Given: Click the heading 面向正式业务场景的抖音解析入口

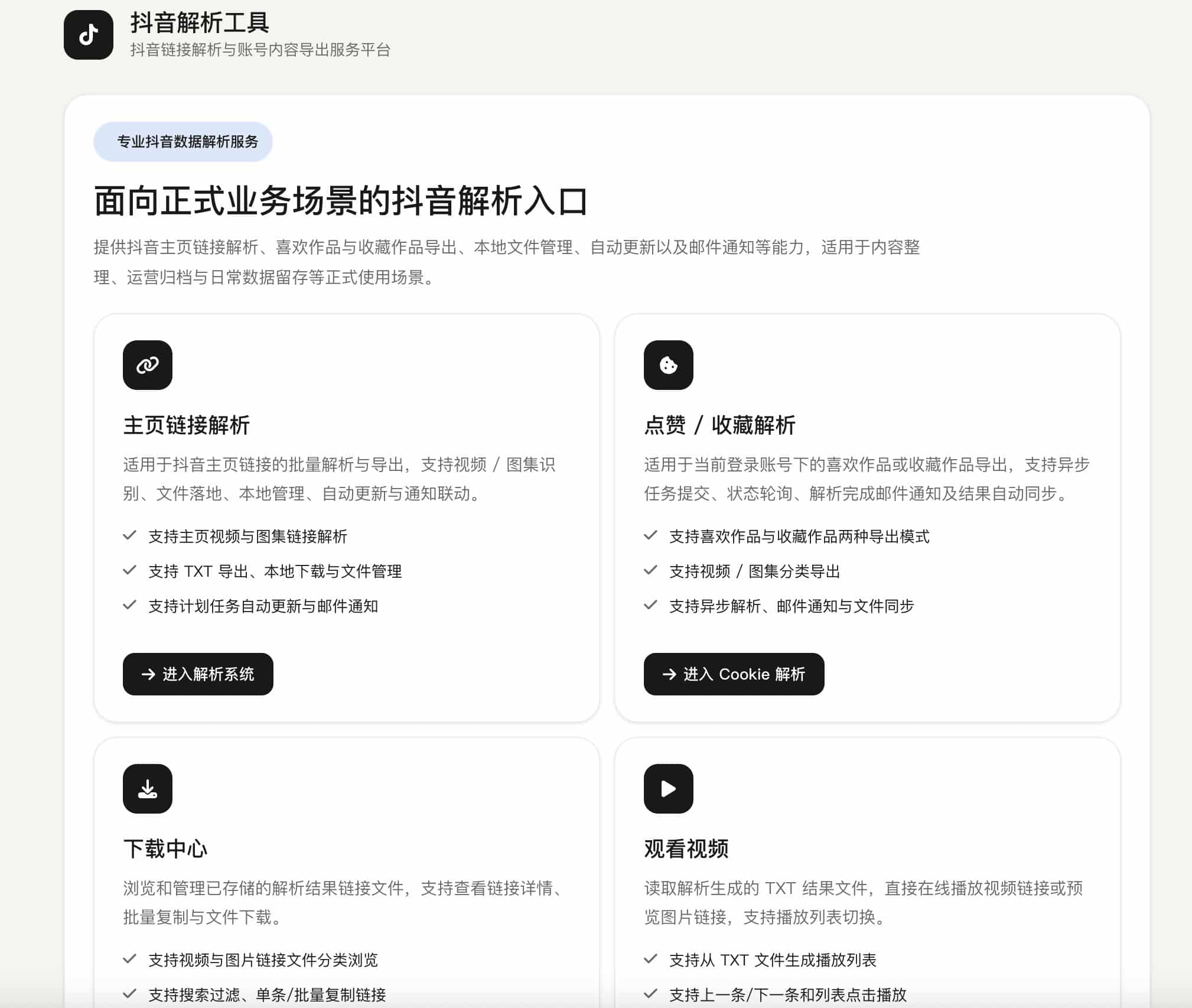Looking at the screenshot, I should coord(341,201).
